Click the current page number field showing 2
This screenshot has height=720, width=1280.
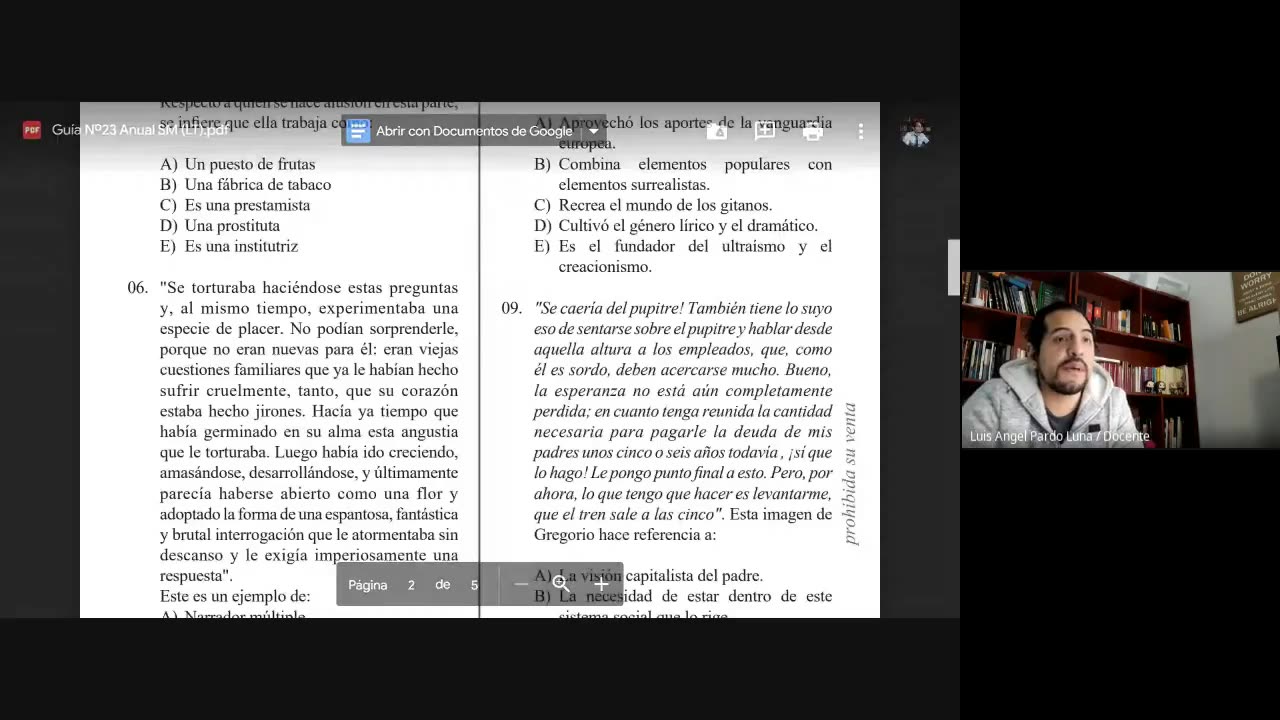pos(411,585)
